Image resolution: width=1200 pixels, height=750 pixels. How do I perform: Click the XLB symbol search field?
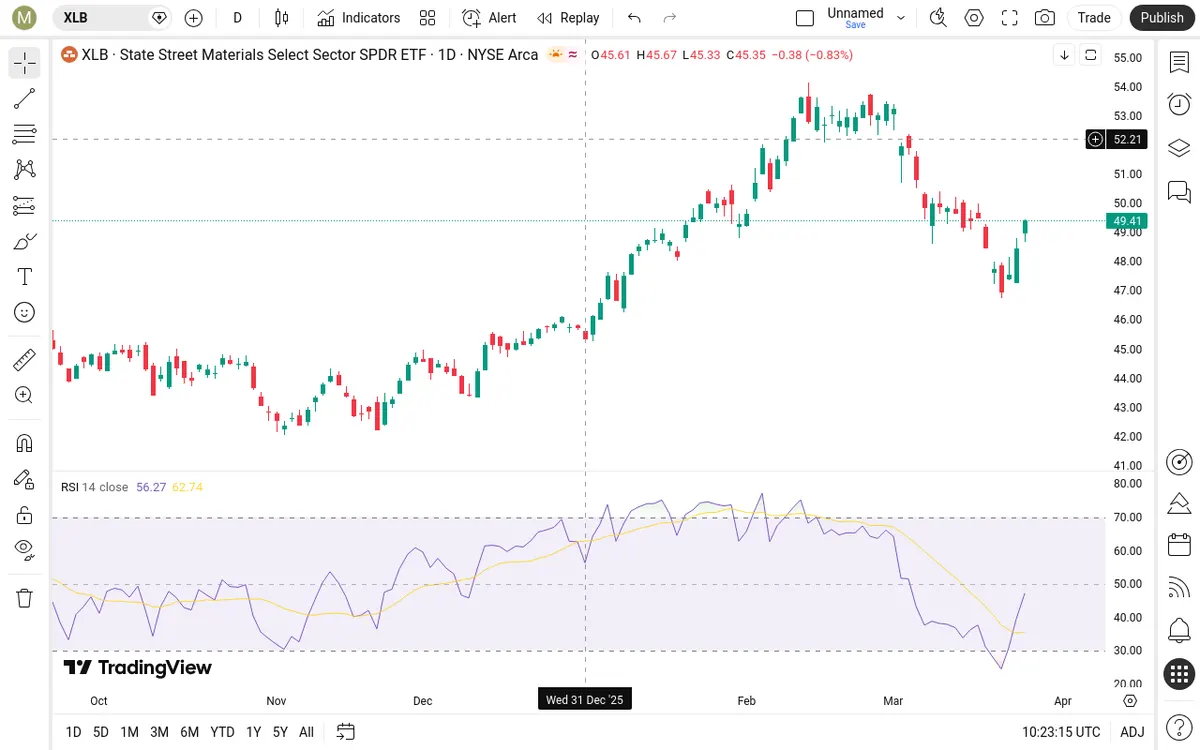point(112,18)
